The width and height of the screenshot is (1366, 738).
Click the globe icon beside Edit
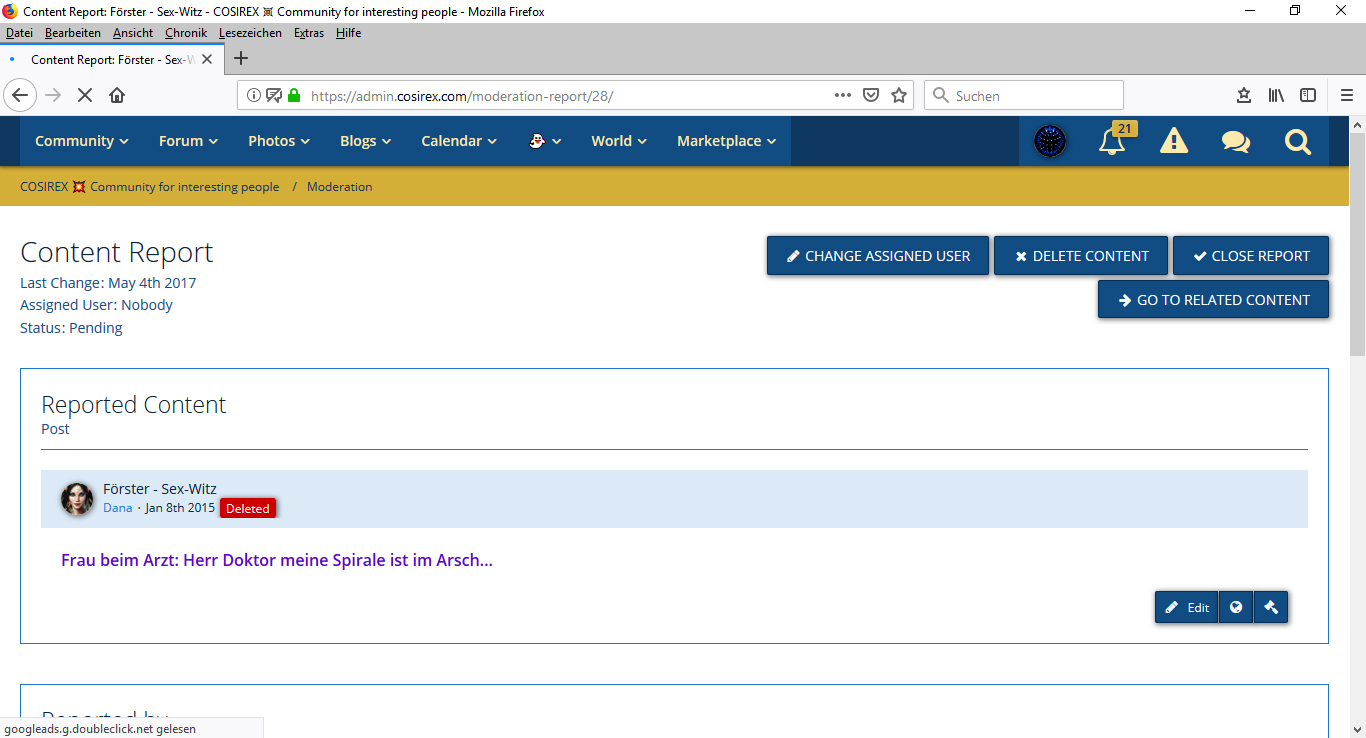click(x=1236, y=607)
